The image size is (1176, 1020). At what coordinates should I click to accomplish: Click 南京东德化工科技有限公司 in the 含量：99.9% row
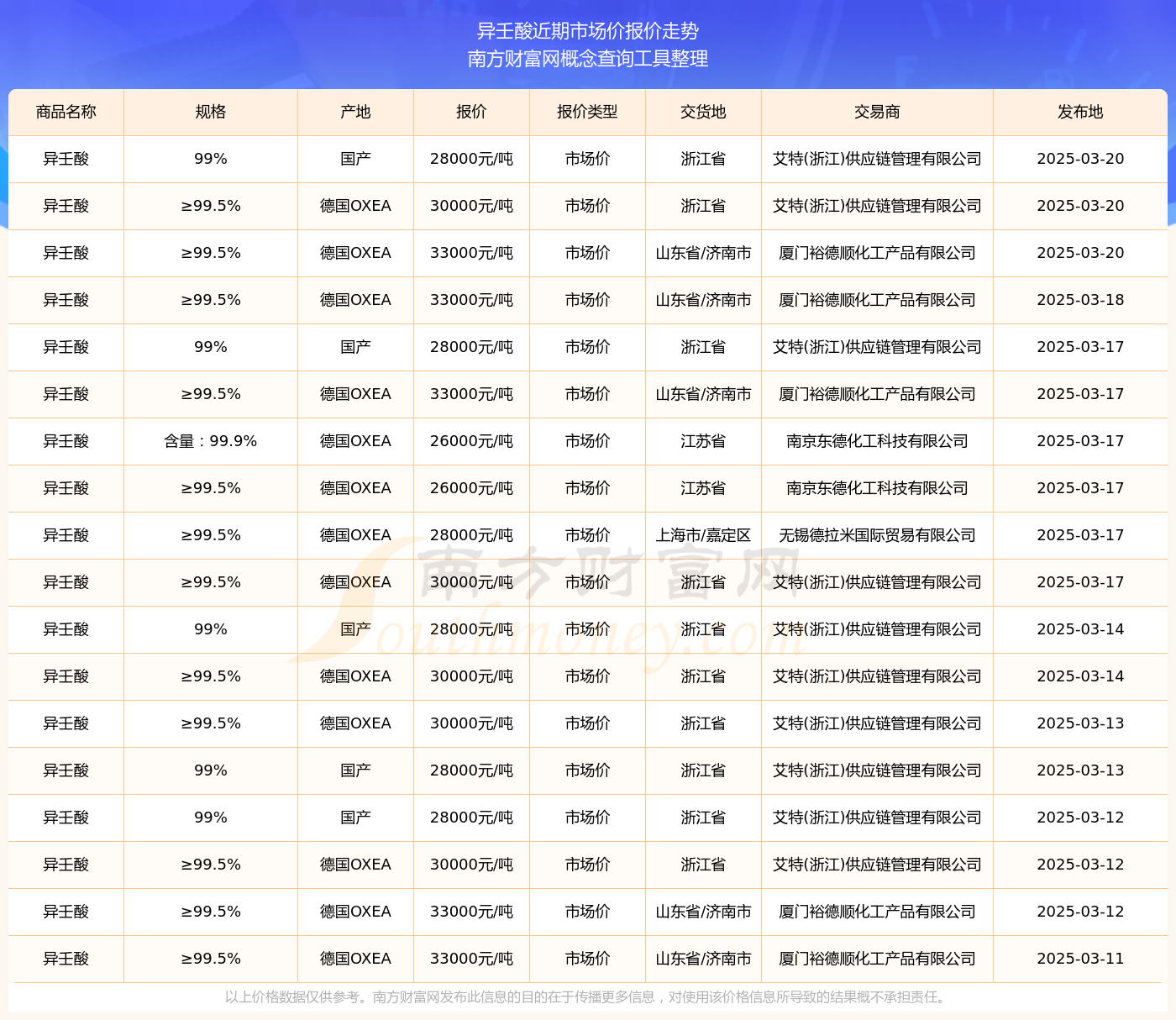(x=877, y=441)
